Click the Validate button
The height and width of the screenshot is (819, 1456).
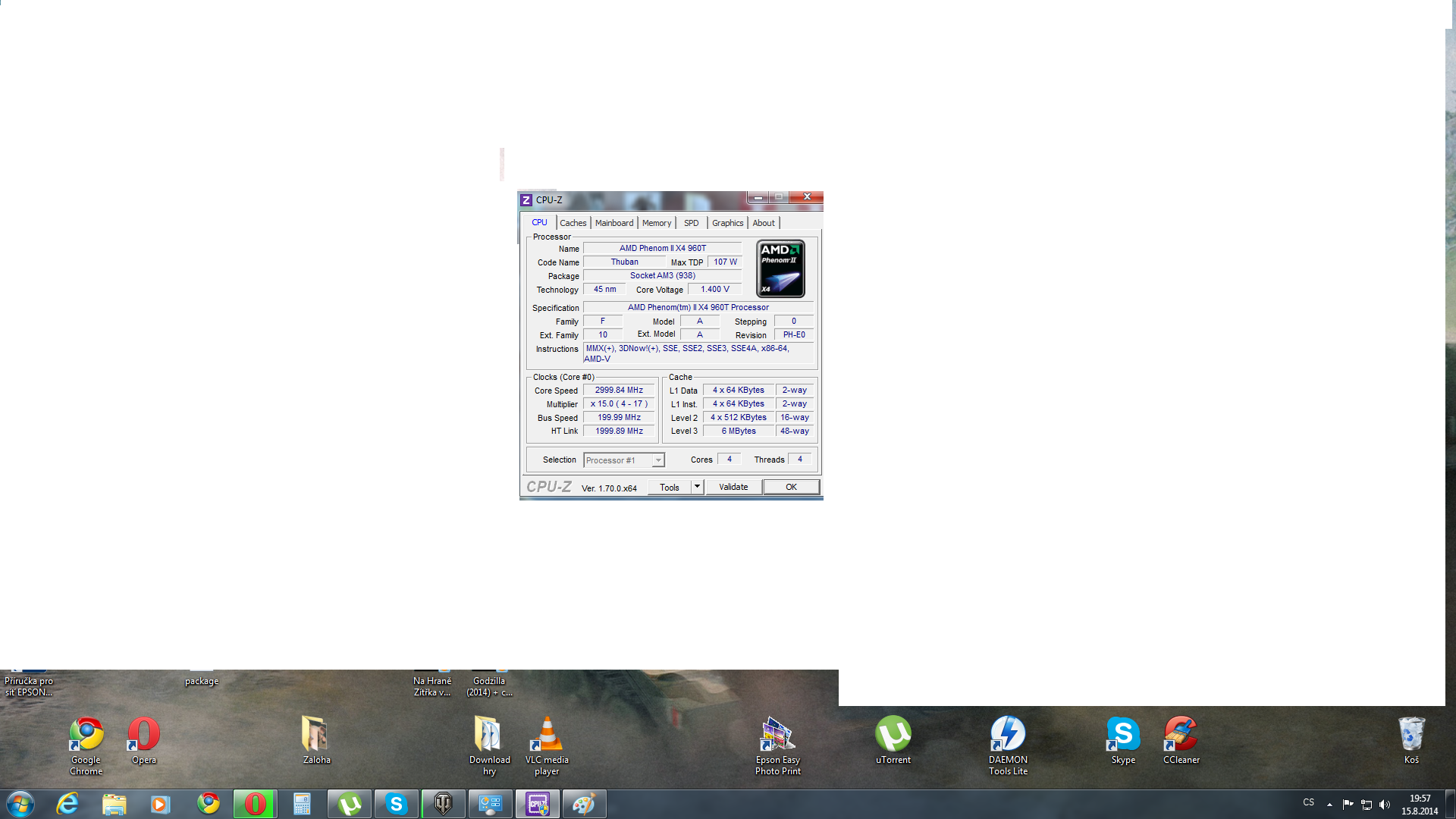click(x=733, y=487)
